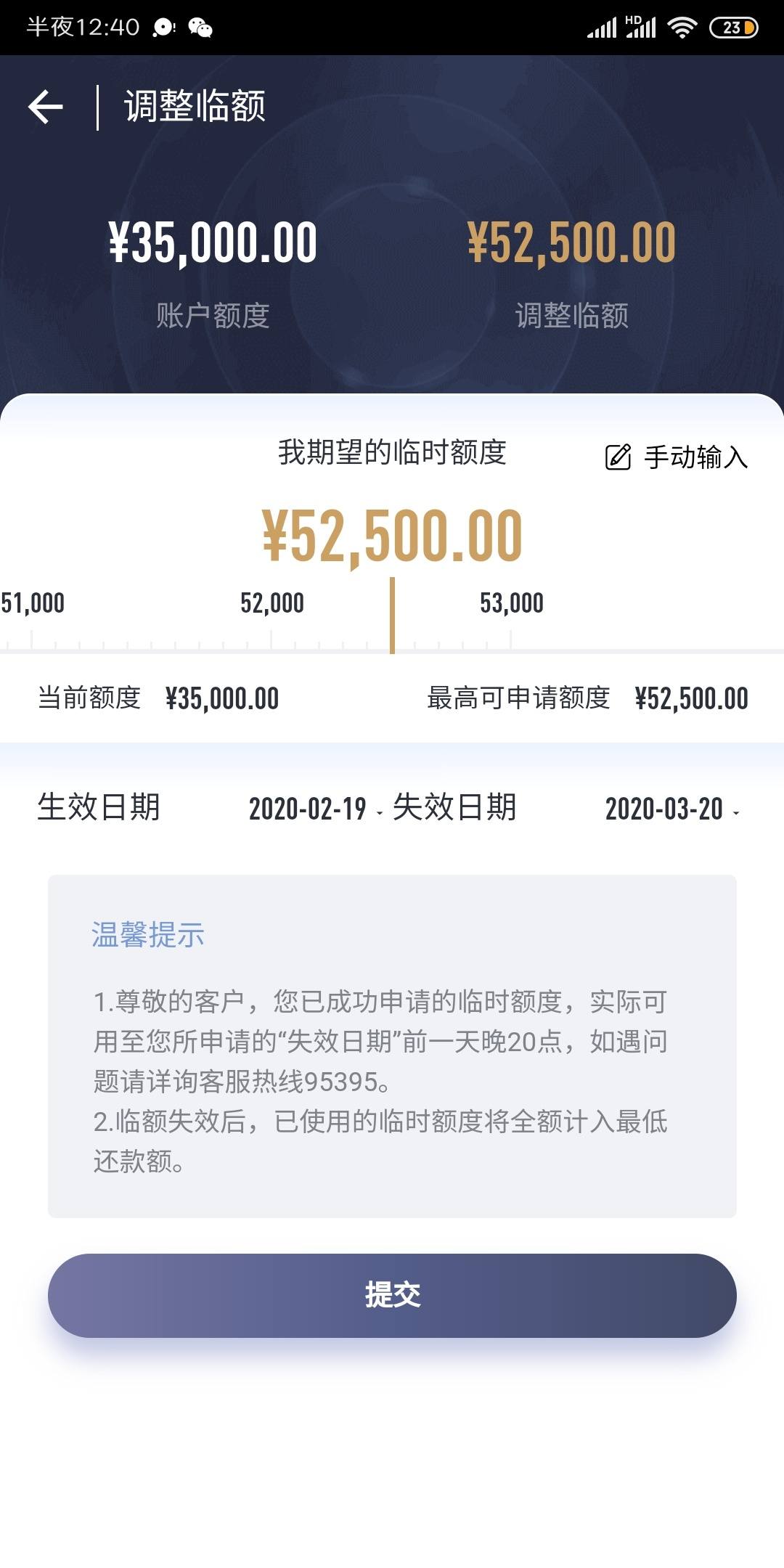
Task: Tap the Wi-Fi status icon
Action: point(682,28)
